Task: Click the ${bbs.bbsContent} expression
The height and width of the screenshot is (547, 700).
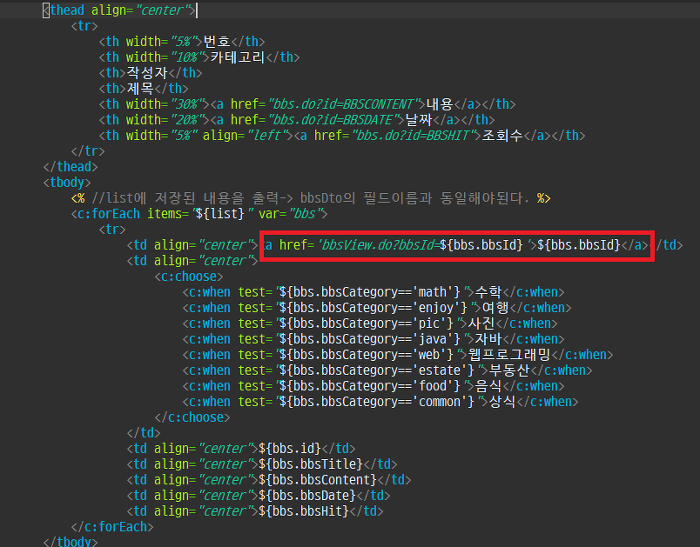Action: [318, 480]
